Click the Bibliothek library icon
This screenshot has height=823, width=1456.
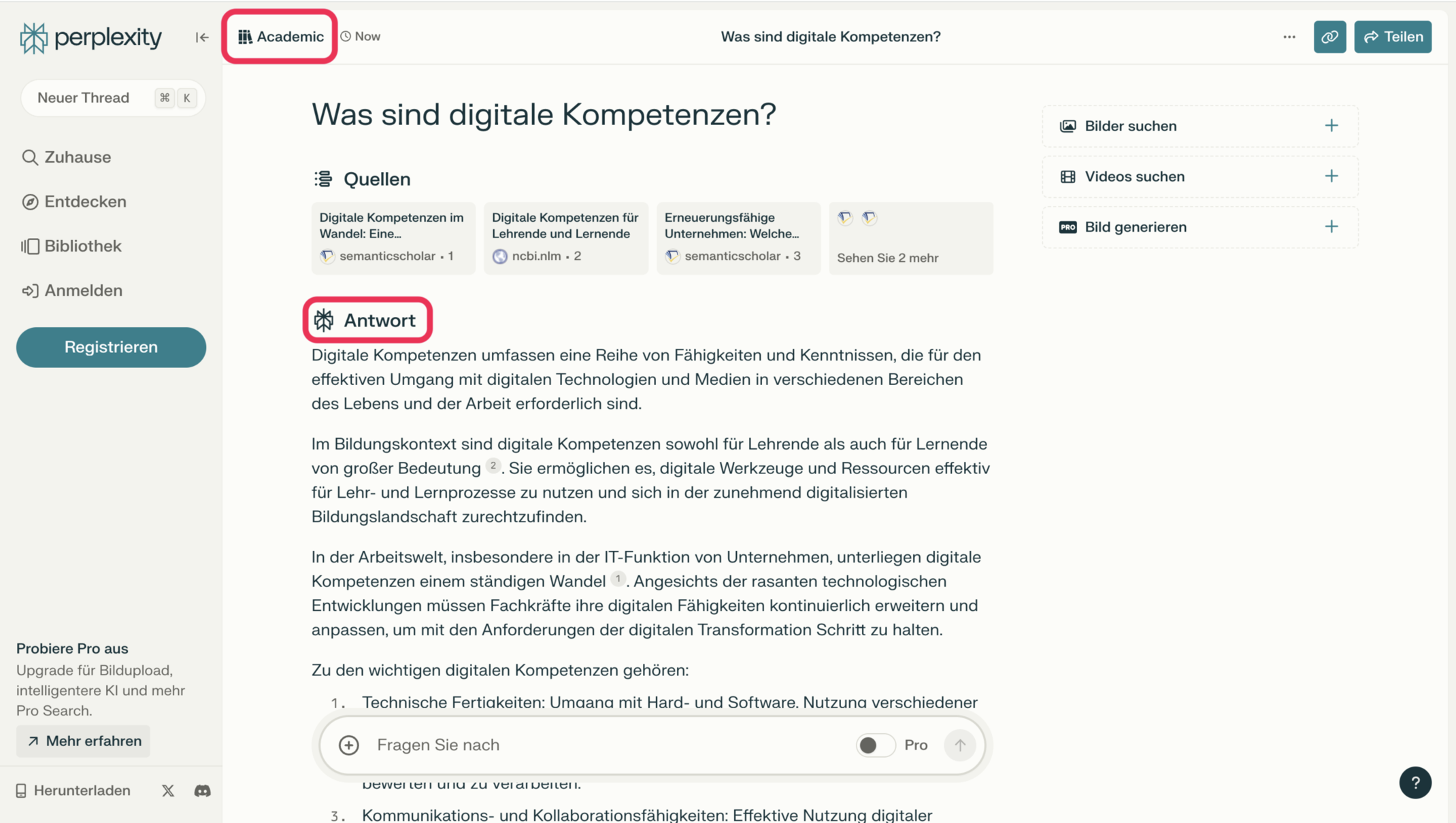(x=29, y=246)
